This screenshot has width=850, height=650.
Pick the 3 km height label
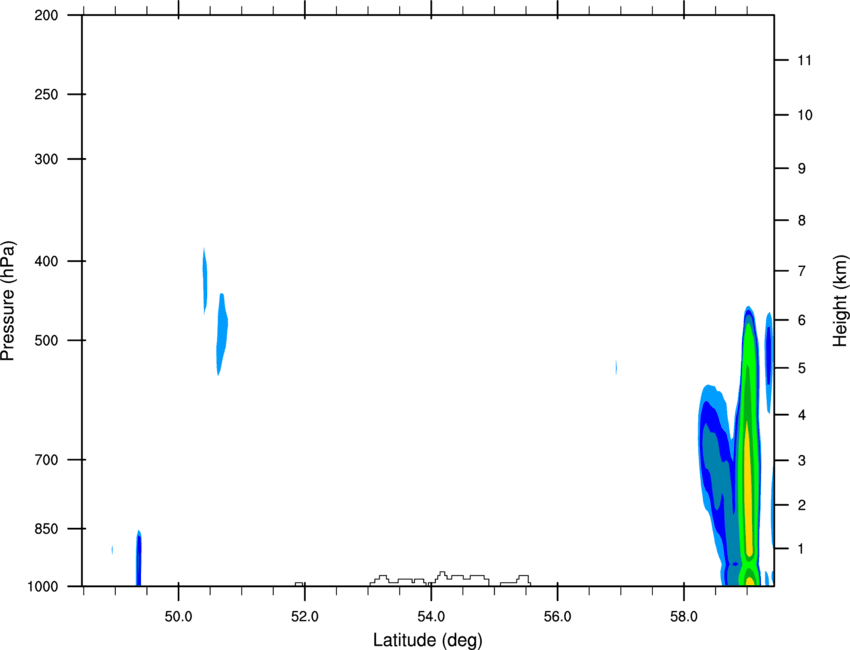(801, 461)
